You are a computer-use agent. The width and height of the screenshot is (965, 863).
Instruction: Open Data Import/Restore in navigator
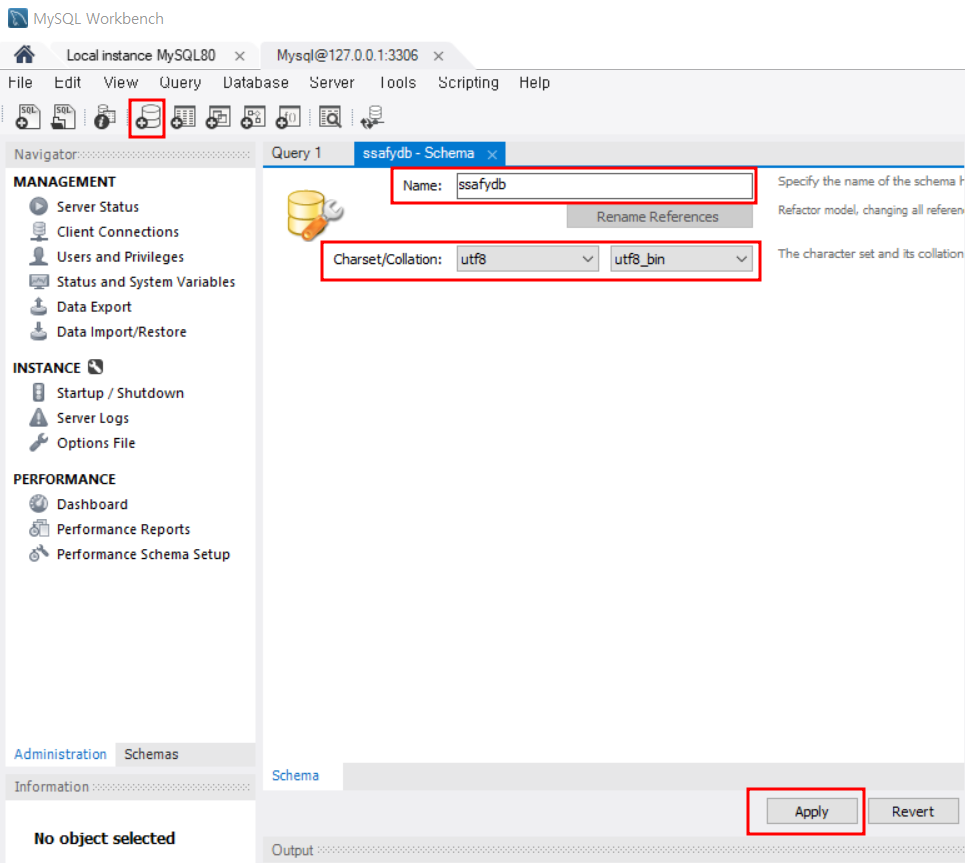[122, 332]
